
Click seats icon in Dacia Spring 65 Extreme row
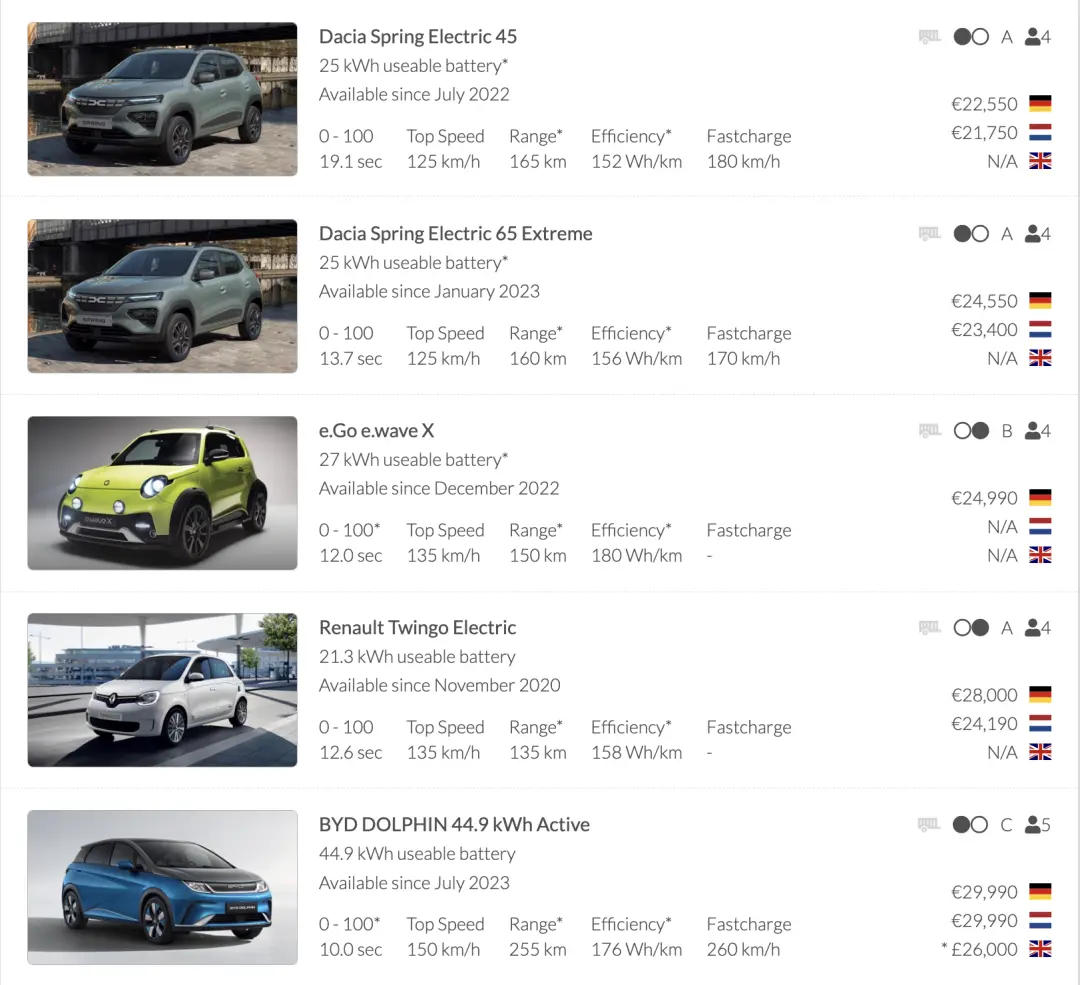tap(1038, 234)
